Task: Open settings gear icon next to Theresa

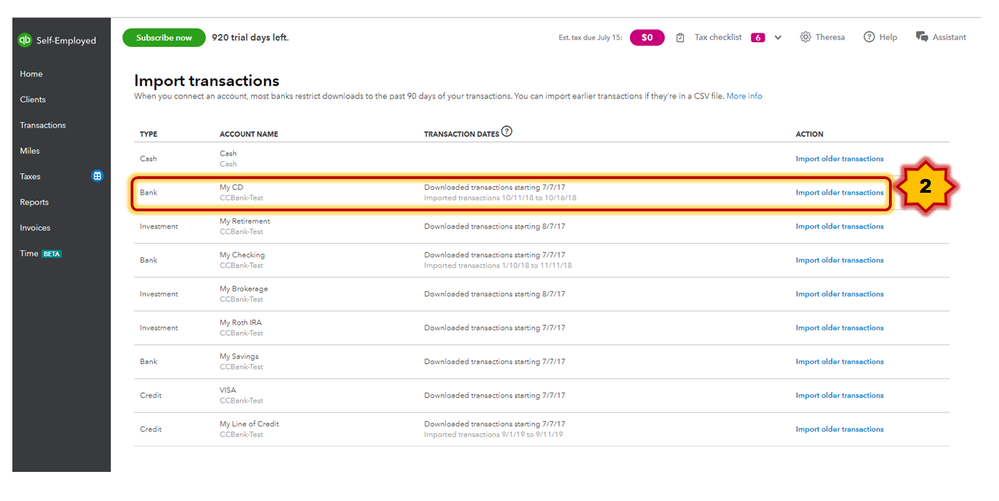Action: point(805,37)
